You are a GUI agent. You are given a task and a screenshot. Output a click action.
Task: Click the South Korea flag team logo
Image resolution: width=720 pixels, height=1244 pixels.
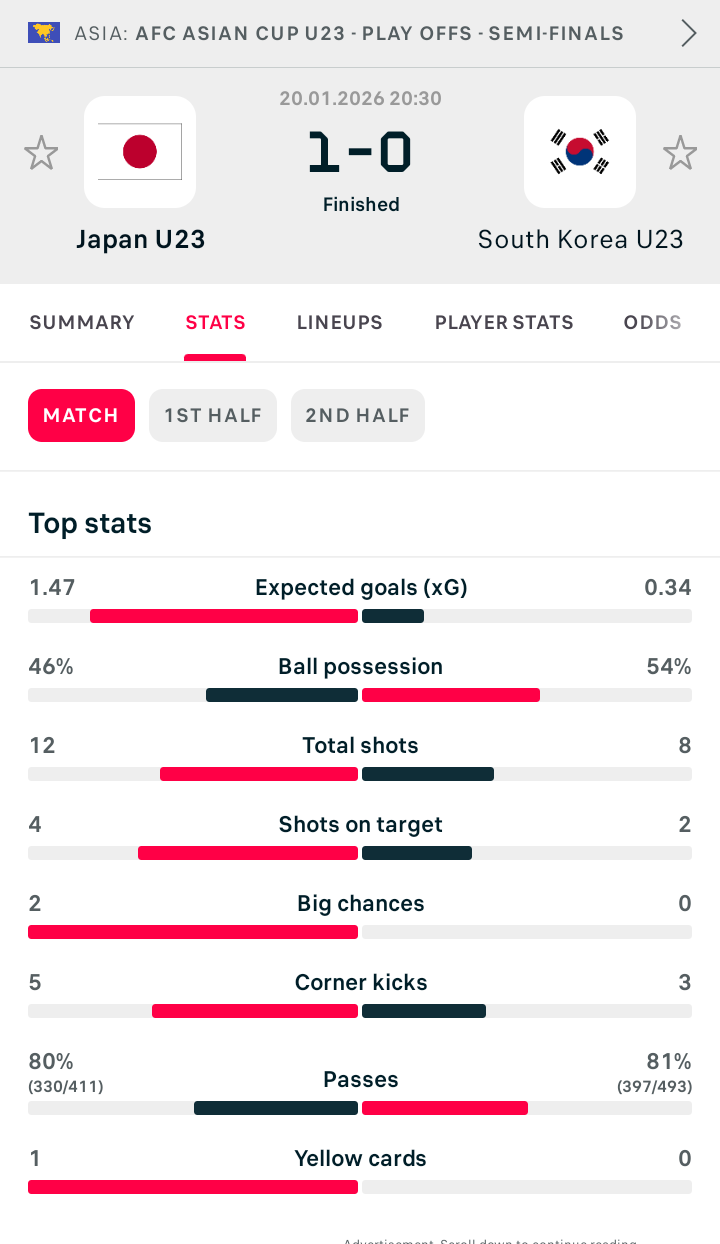[580, 152]
